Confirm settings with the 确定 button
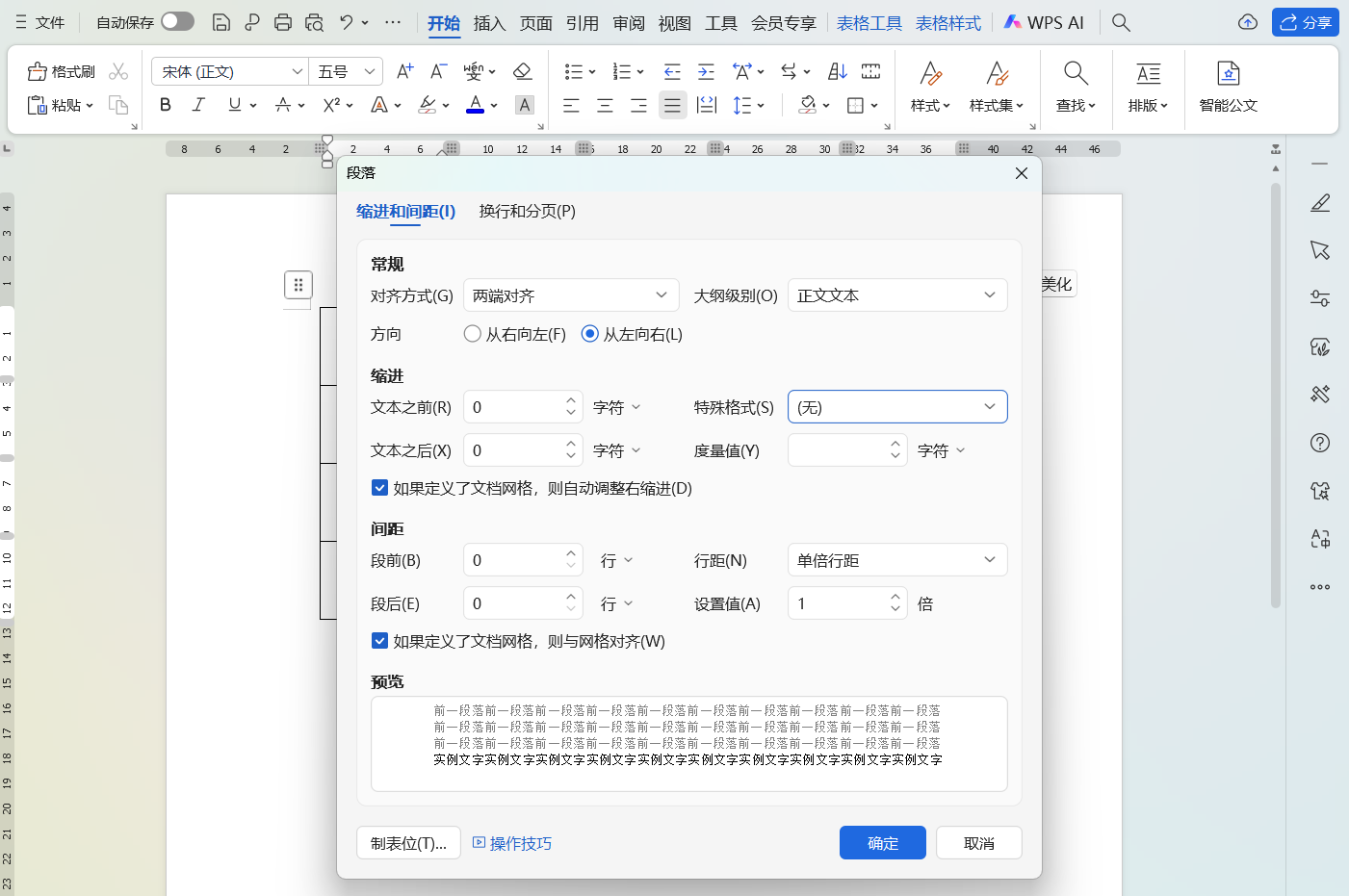 coord(881,842)
